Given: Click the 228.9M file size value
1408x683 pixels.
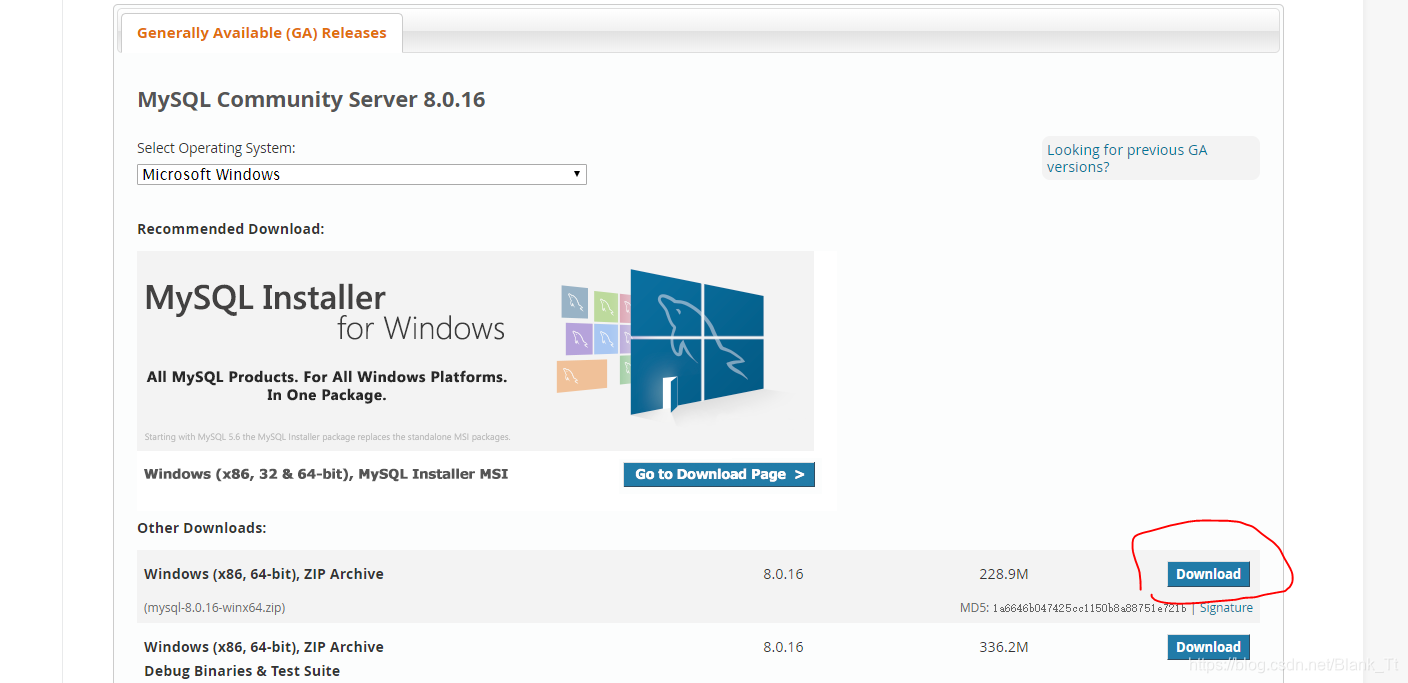Looking at the screenshot, I should click(1004, 574).
